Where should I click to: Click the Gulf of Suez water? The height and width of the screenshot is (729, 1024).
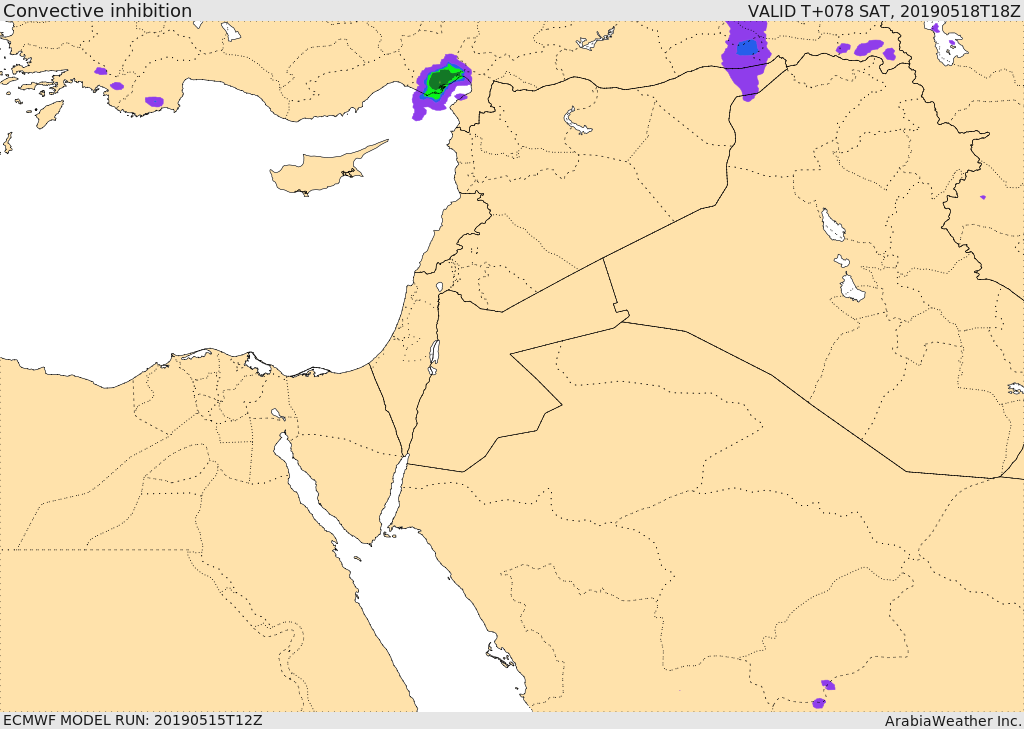coord(306,483)
